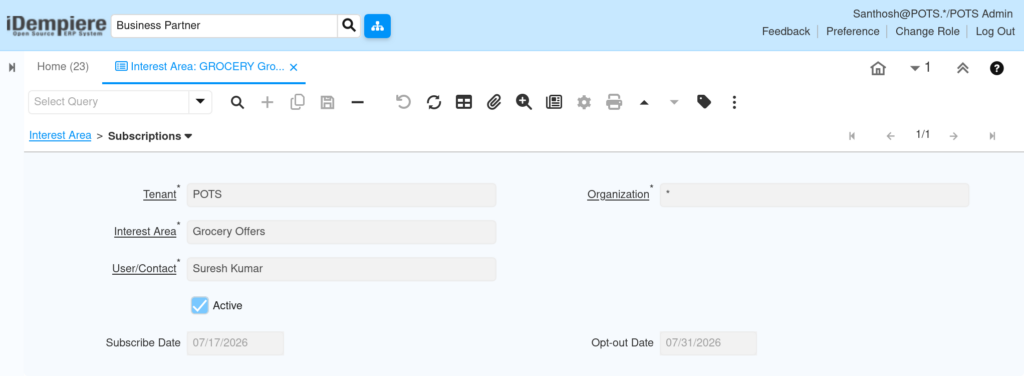This screenshot has width=1024, height=376.
Task: Undo changes with the Undo icon
Action: [404, 102]
